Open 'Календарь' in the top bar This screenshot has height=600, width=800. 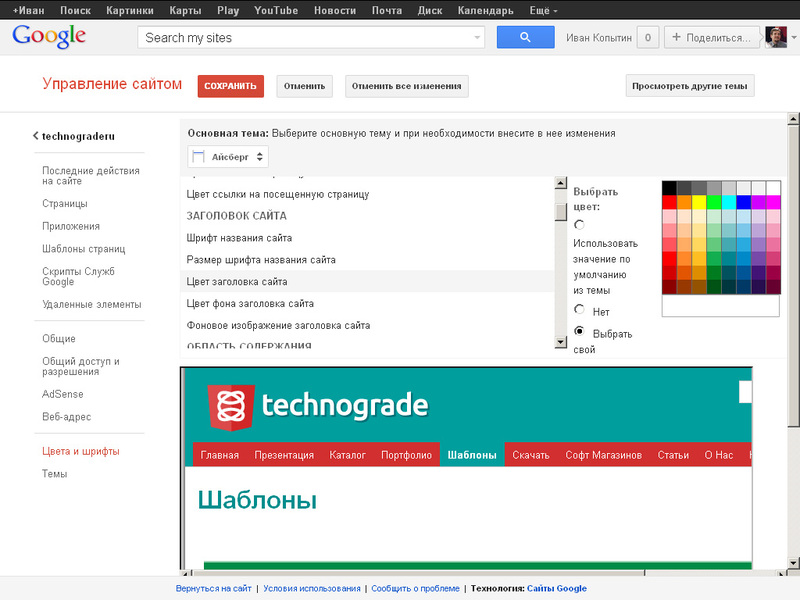click(x=485, y=10)
